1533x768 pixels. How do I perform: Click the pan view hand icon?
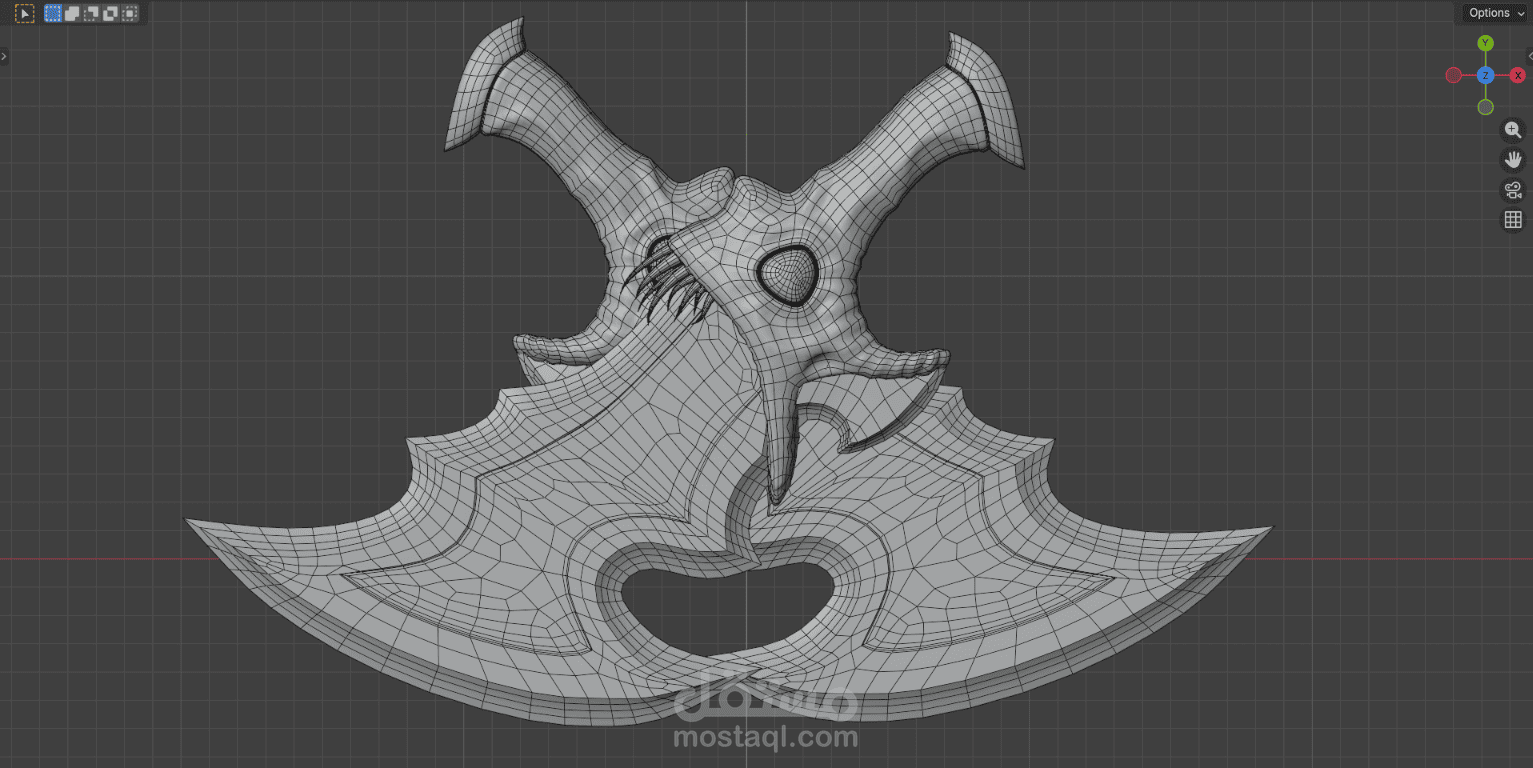point(1513,160)
